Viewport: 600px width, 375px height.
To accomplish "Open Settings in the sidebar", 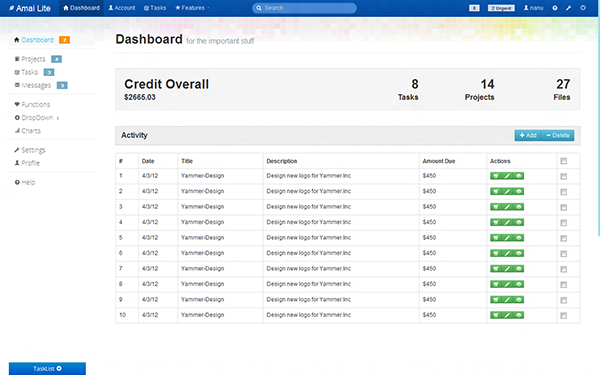I will click(30, 150).
